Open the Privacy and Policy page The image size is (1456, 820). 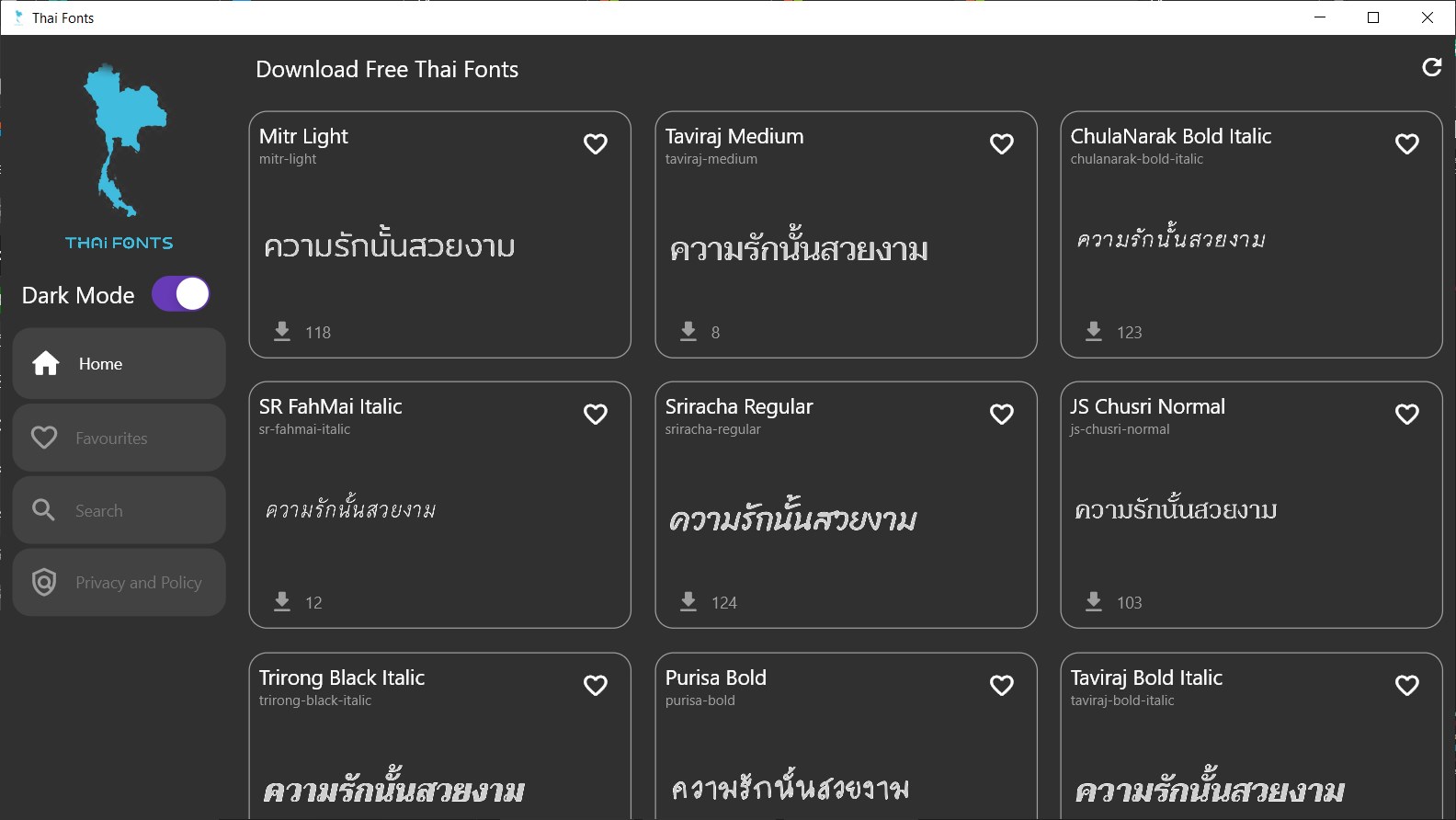pos(119,583)
